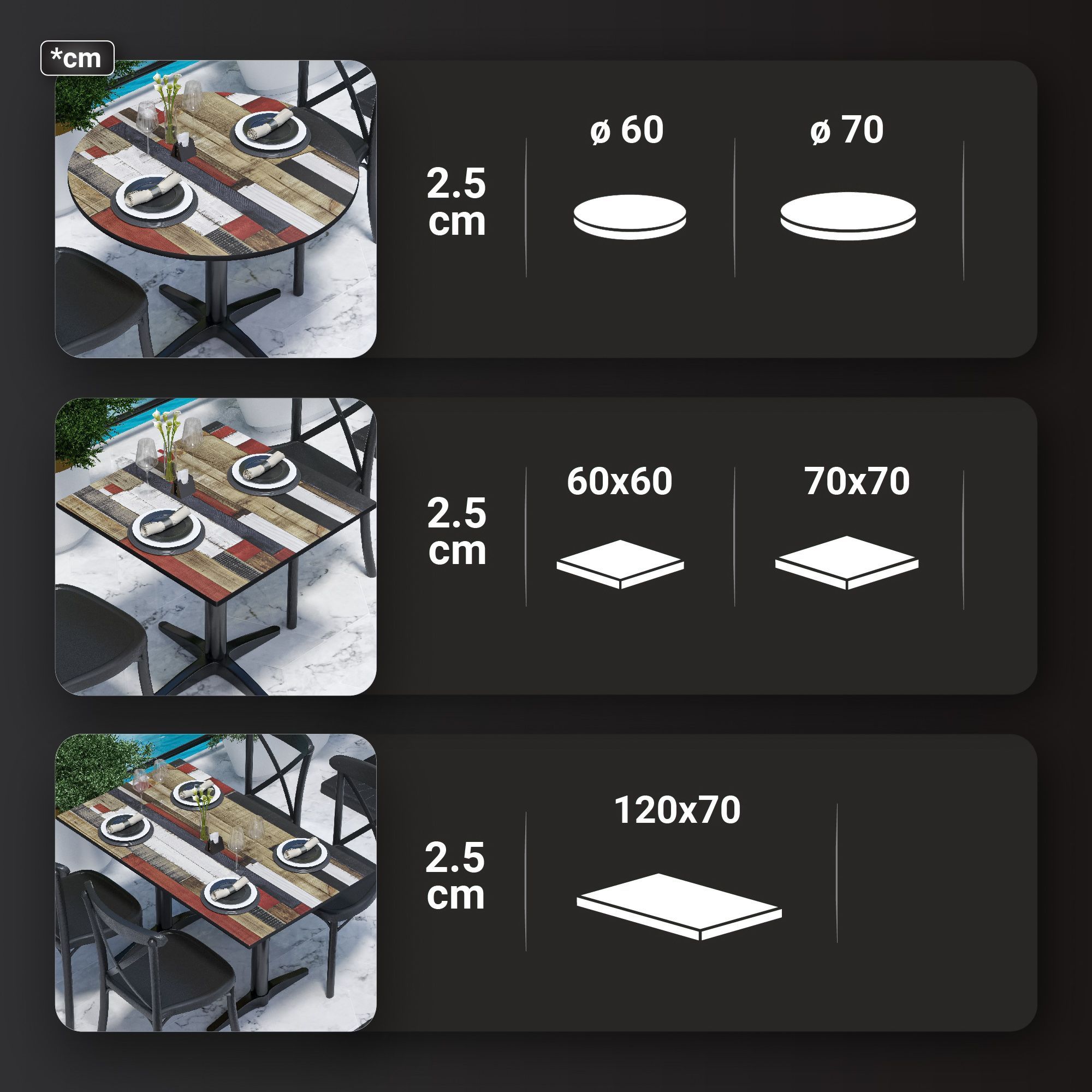
Task: Select the 60x60 dimension text
Action: tap(620, 482)
